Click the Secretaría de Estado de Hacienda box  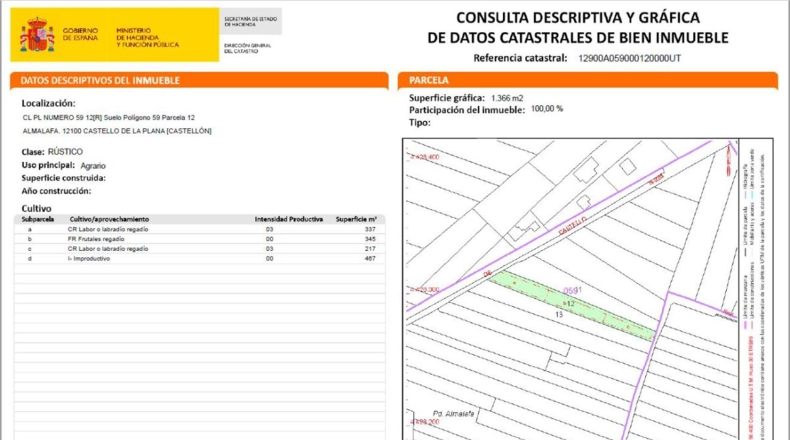(x=251, y=22)
